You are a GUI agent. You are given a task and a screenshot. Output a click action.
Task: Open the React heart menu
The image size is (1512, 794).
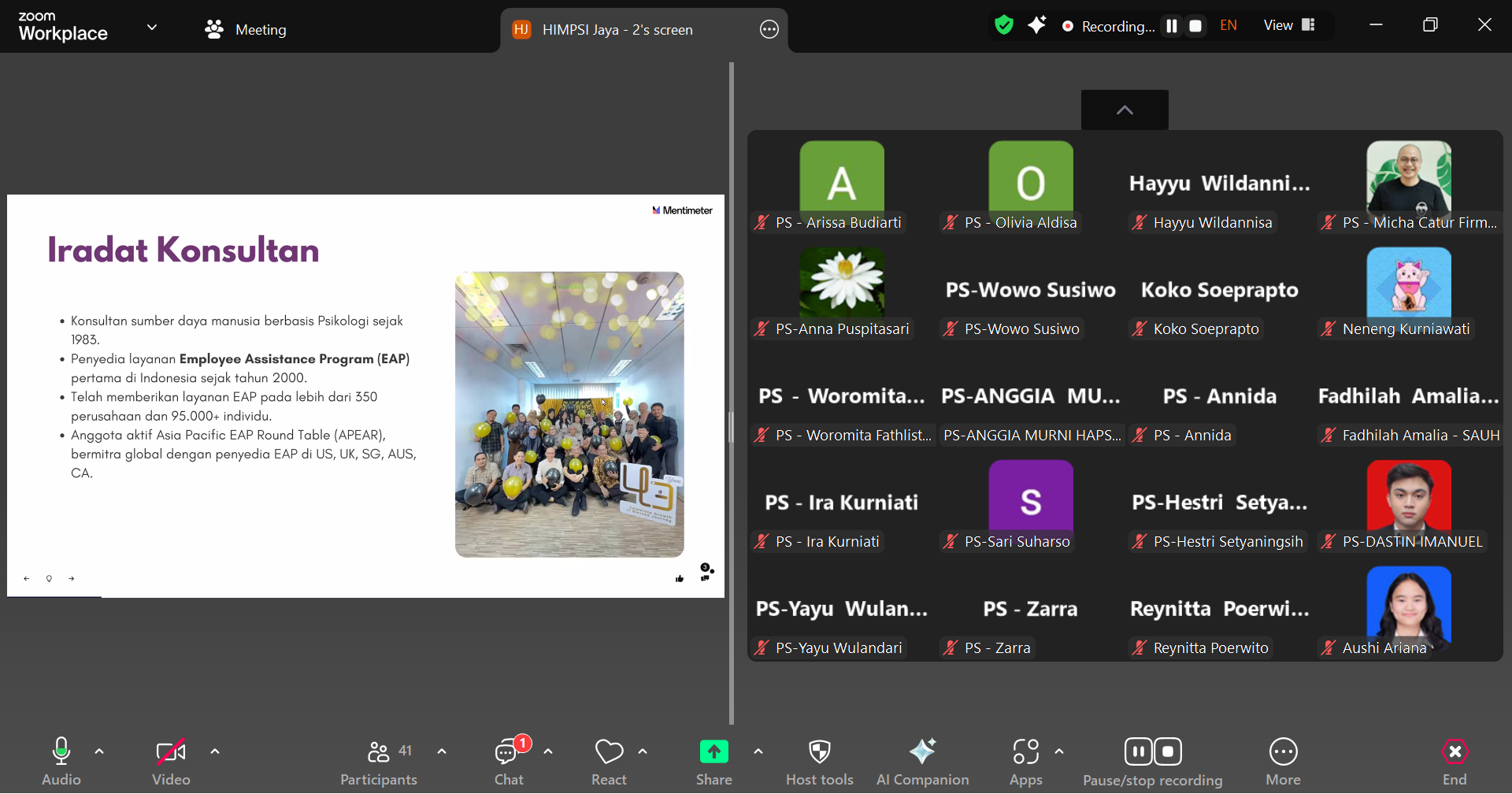(609, 761)
